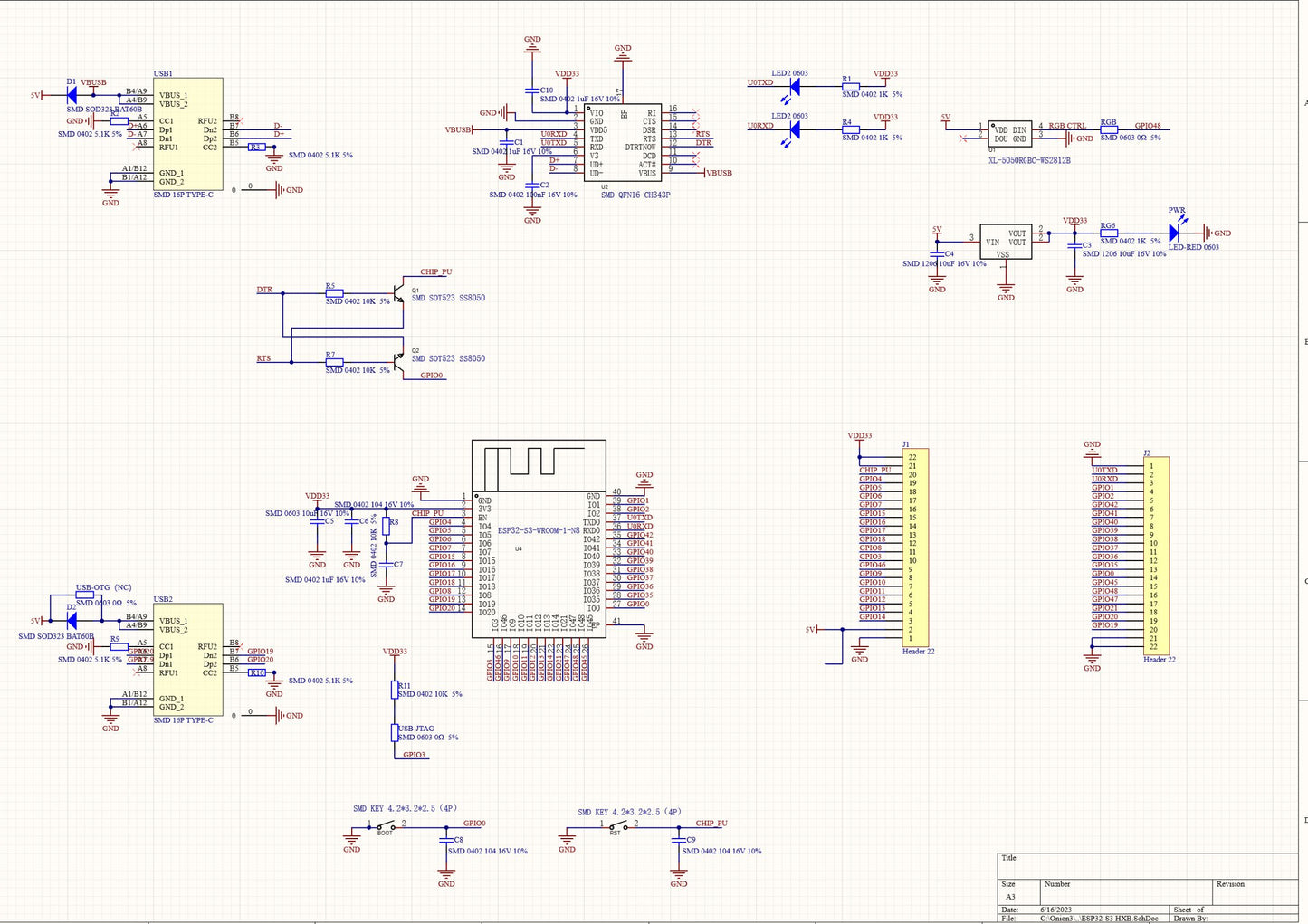Select the VIN VOUT regulator symbol U1 area

[1007, 240]
